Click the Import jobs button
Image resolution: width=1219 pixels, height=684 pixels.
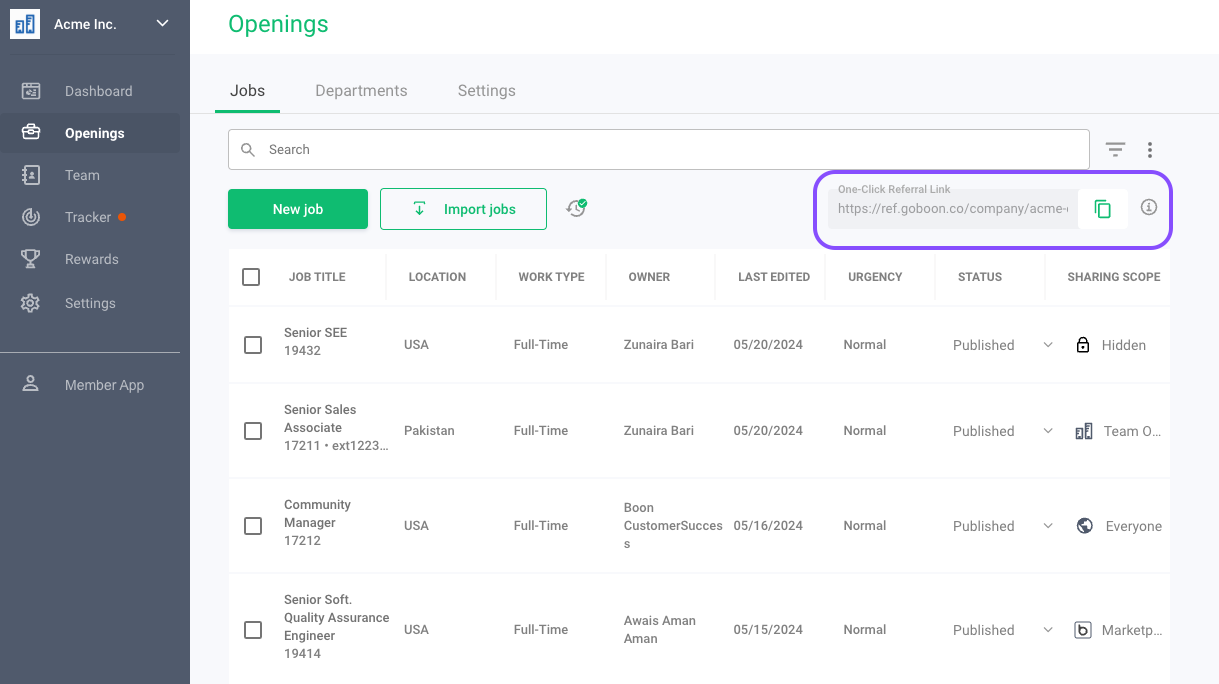463,209
